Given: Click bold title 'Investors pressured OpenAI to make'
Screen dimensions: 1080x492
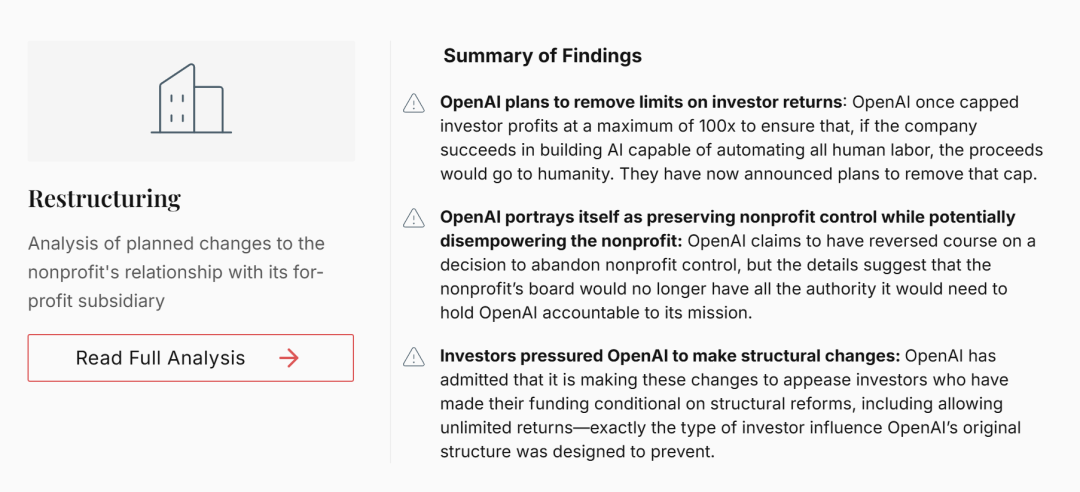Looking at the screenshot, I should click(x=670, y=357).
